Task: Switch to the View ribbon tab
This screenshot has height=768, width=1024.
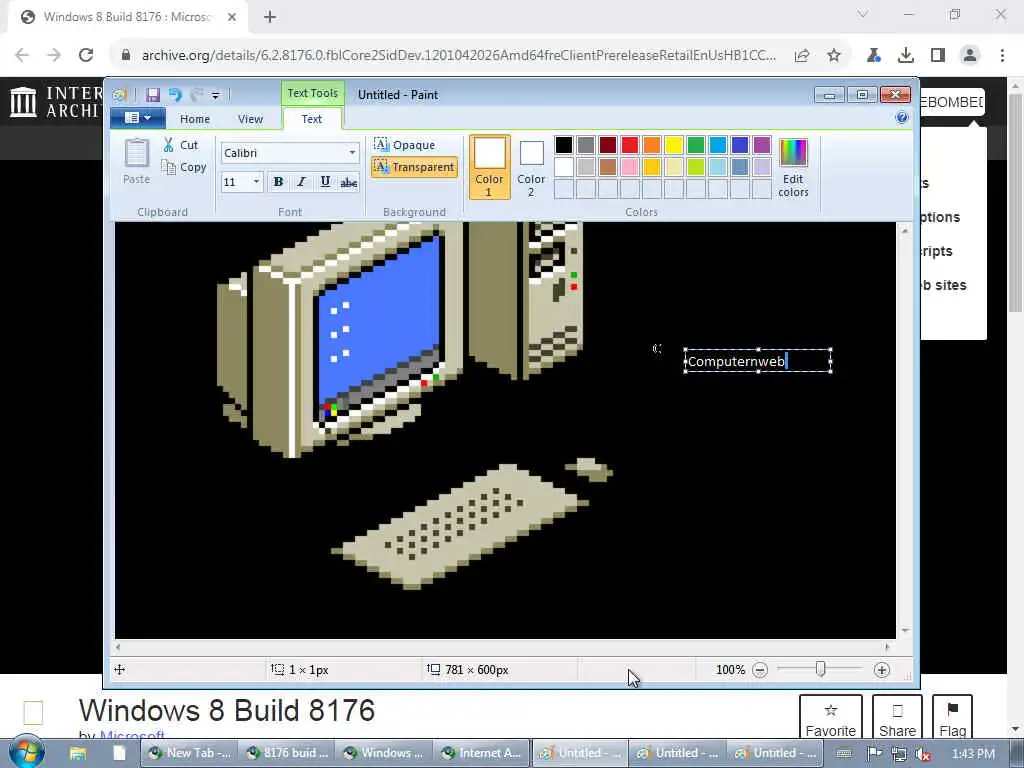Action: click(x=250, y=119)
